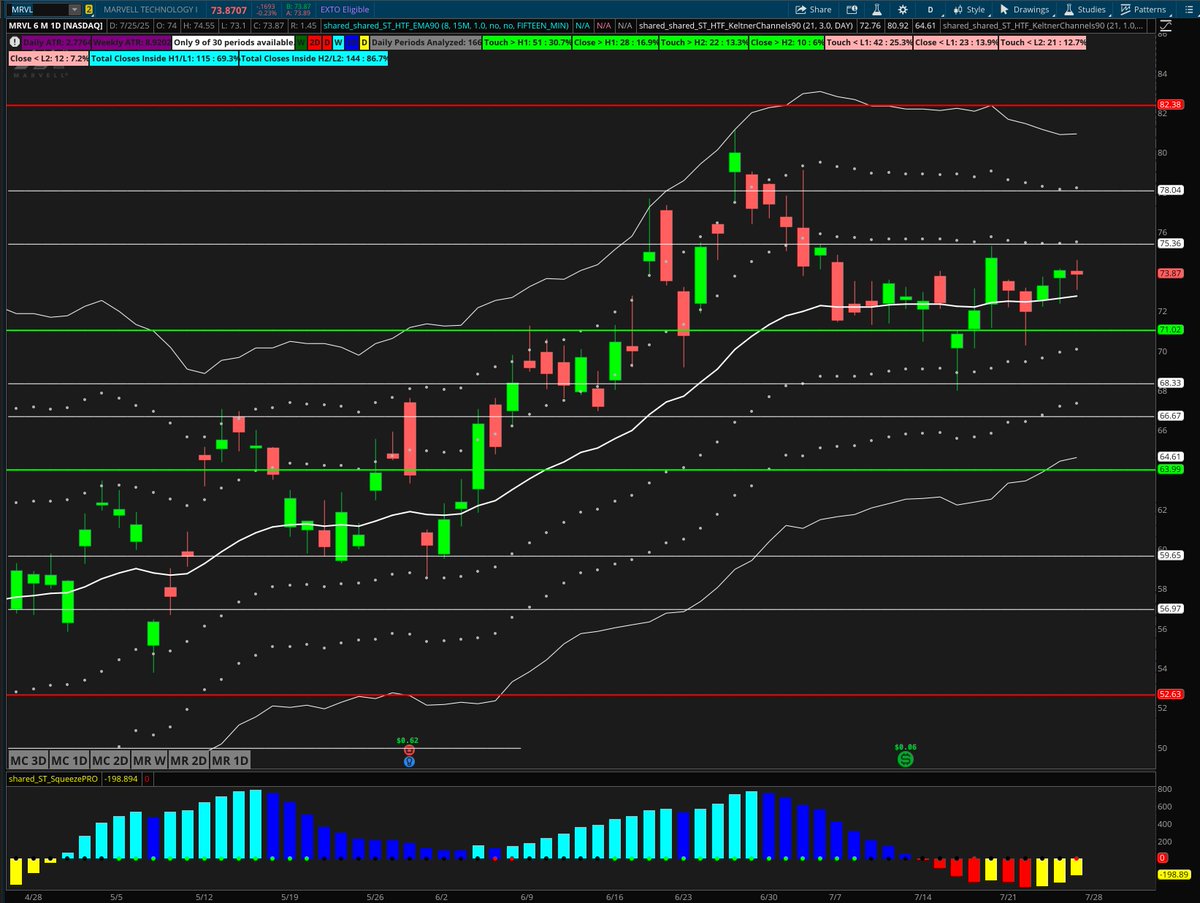The height and width of the screenshot is (903, 1200).
Task: Click the 75.36 price level label
Action: pos(1169,243)
